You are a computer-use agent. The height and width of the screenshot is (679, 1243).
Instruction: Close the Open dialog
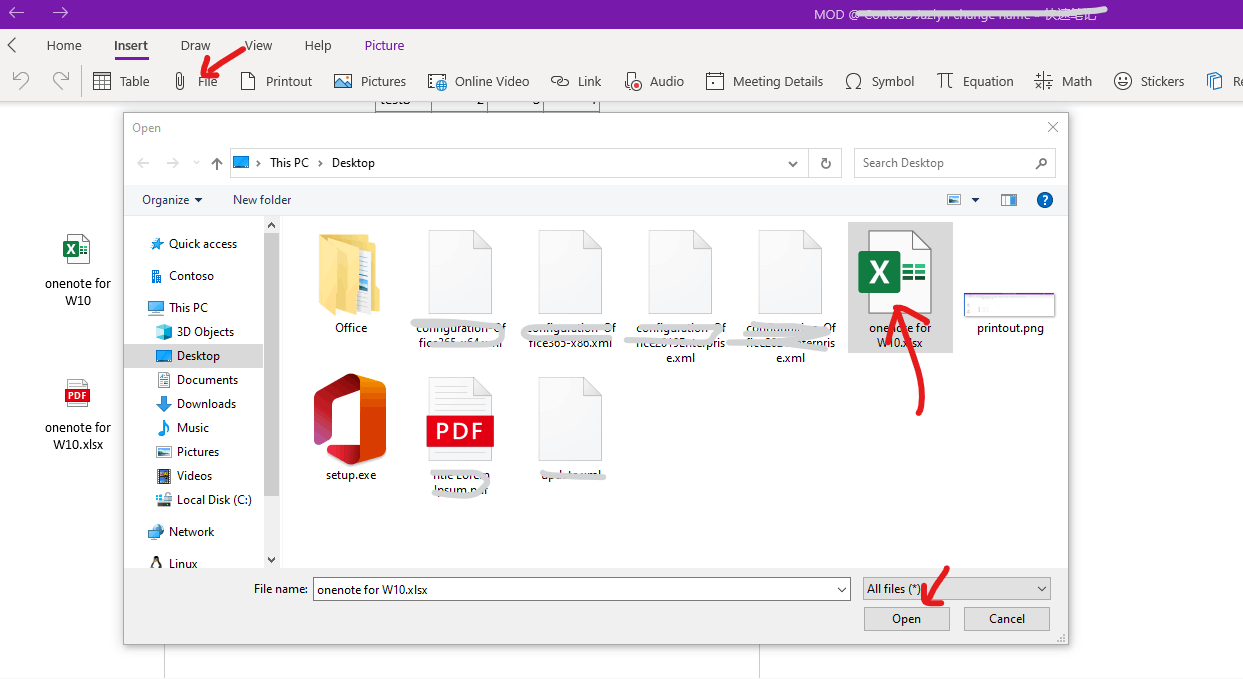pyautogui.click(x=1052, y=127)
